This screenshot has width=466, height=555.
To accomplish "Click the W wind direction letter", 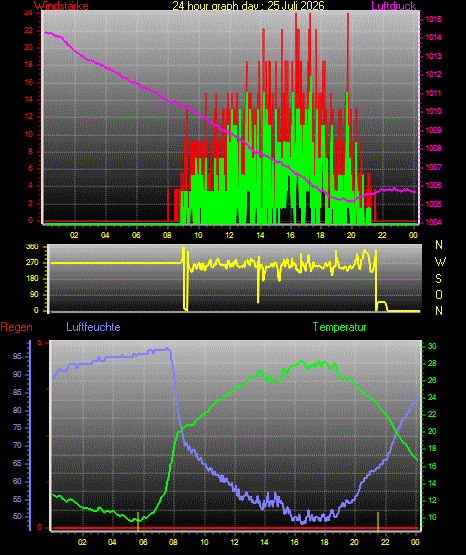I will pos(440,262).
